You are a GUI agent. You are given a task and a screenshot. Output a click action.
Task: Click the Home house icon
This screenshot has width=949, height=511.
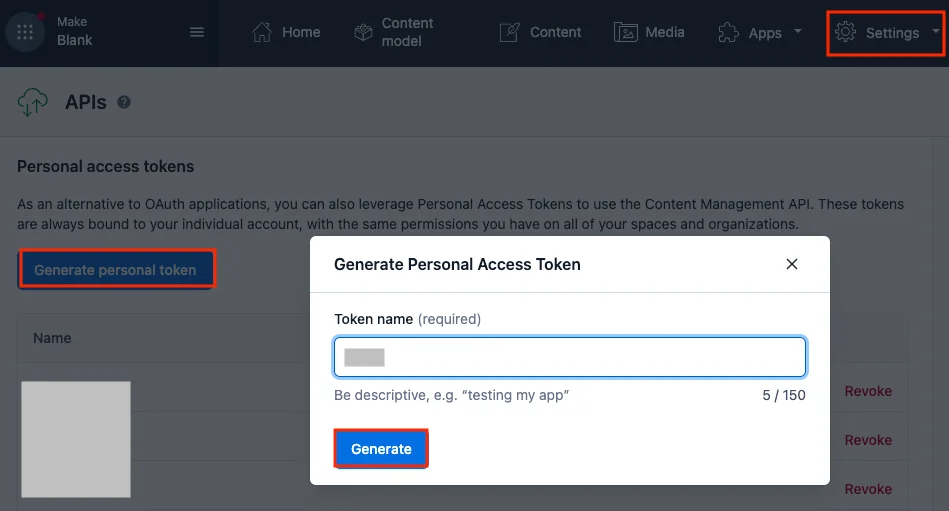pyautogui.click(x=262, y=32)
